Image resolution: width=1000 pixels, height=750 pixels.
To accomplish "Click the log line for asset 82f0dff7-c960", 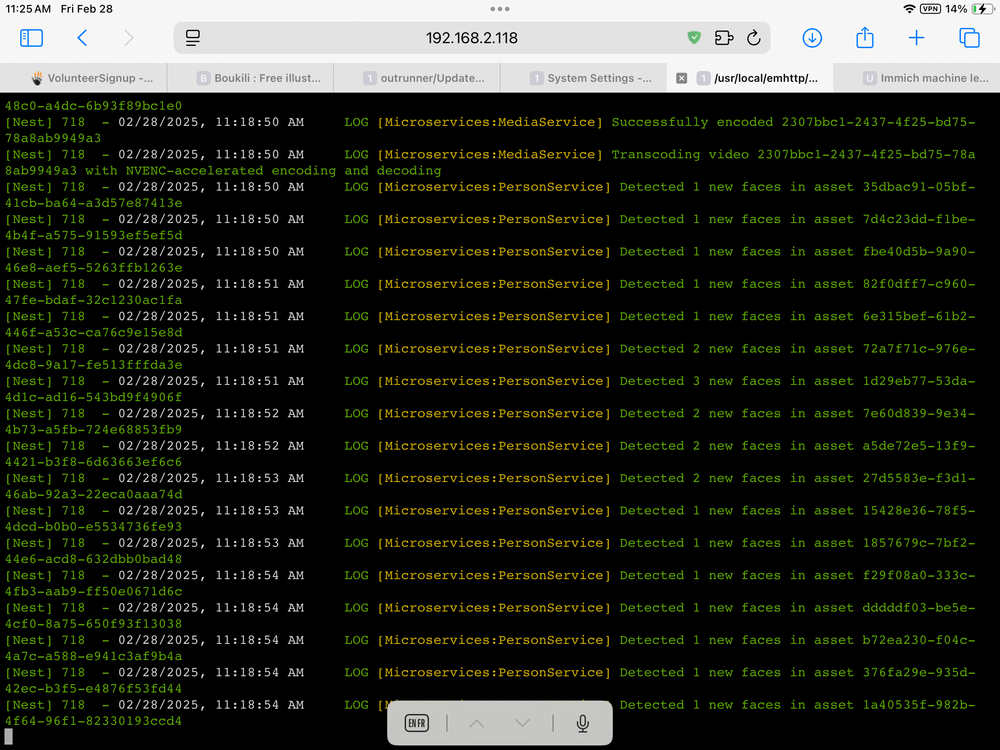I will click(x=490, y=292).
